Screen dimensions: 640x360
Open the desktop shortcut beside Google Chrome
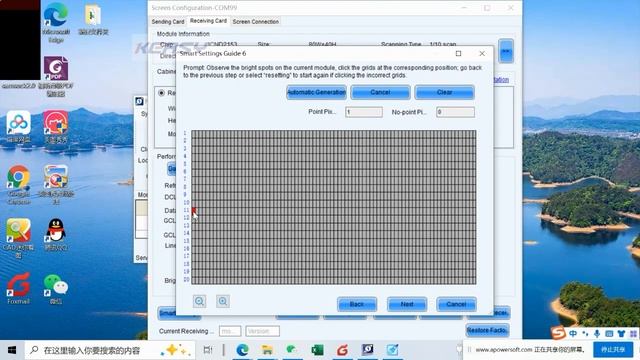[56, 184]
